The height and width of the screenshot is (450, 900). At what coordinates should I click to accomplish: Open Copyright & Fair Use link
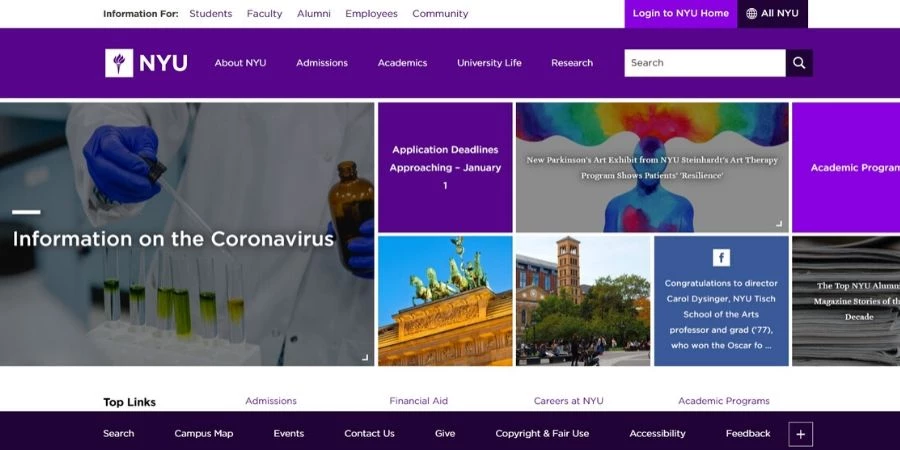[x=542, y=433]
